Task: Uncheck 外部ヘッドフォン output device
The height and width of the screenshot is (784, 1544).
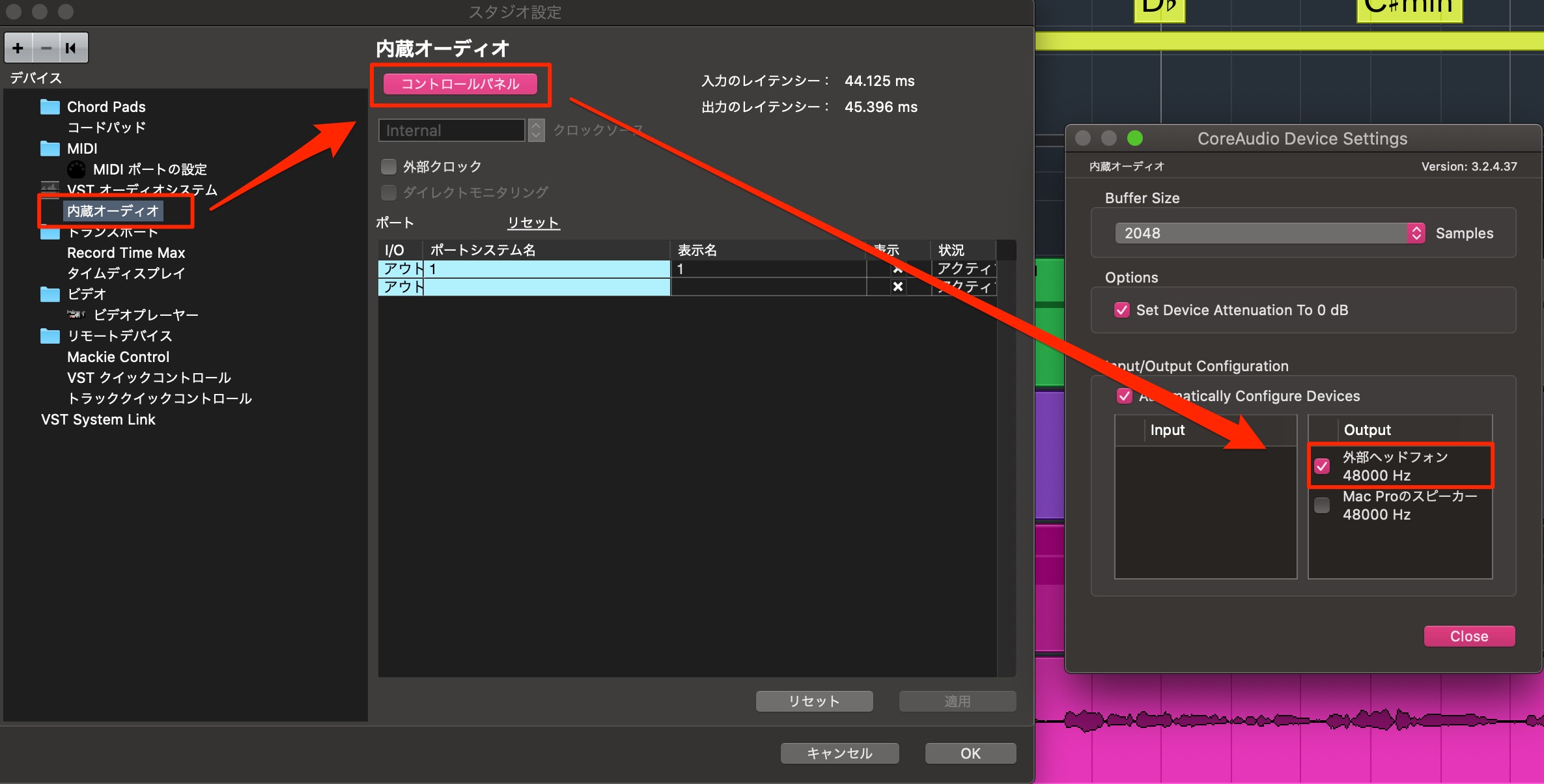Action: [x=1322, y=466]
